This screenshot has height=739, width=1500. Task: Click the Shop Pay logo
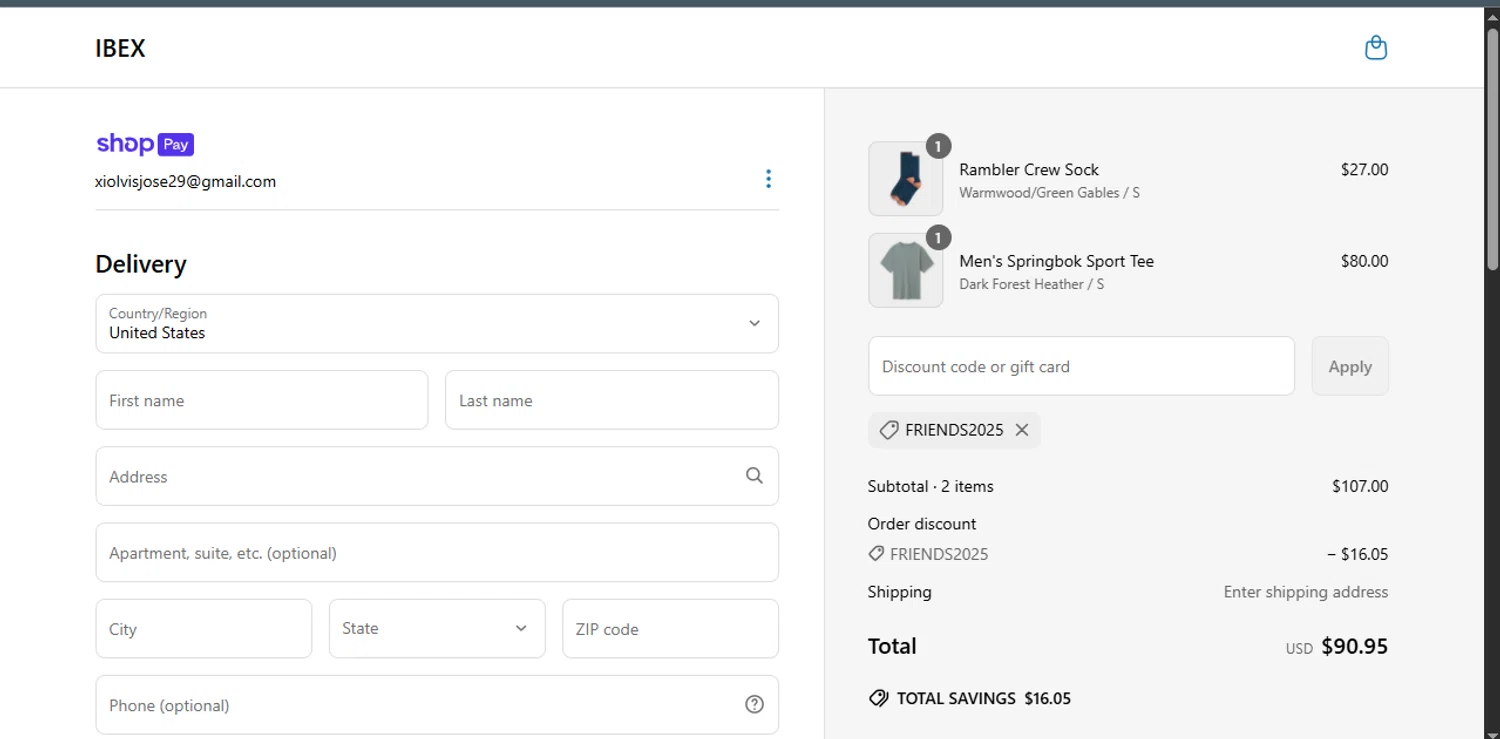tap(145, 144)
